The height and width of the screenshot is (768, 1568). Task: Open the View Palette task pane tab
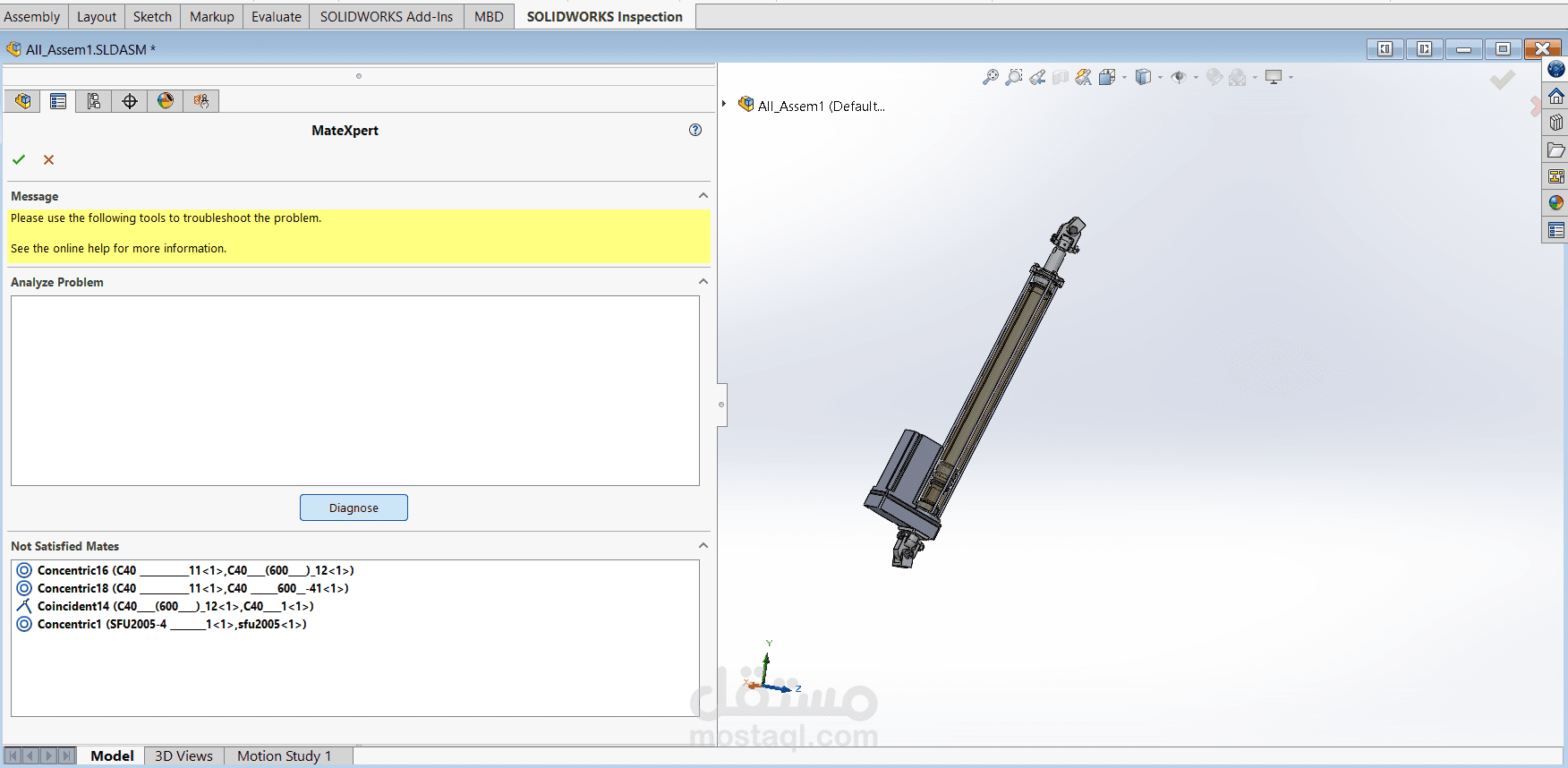(1556, 176)
